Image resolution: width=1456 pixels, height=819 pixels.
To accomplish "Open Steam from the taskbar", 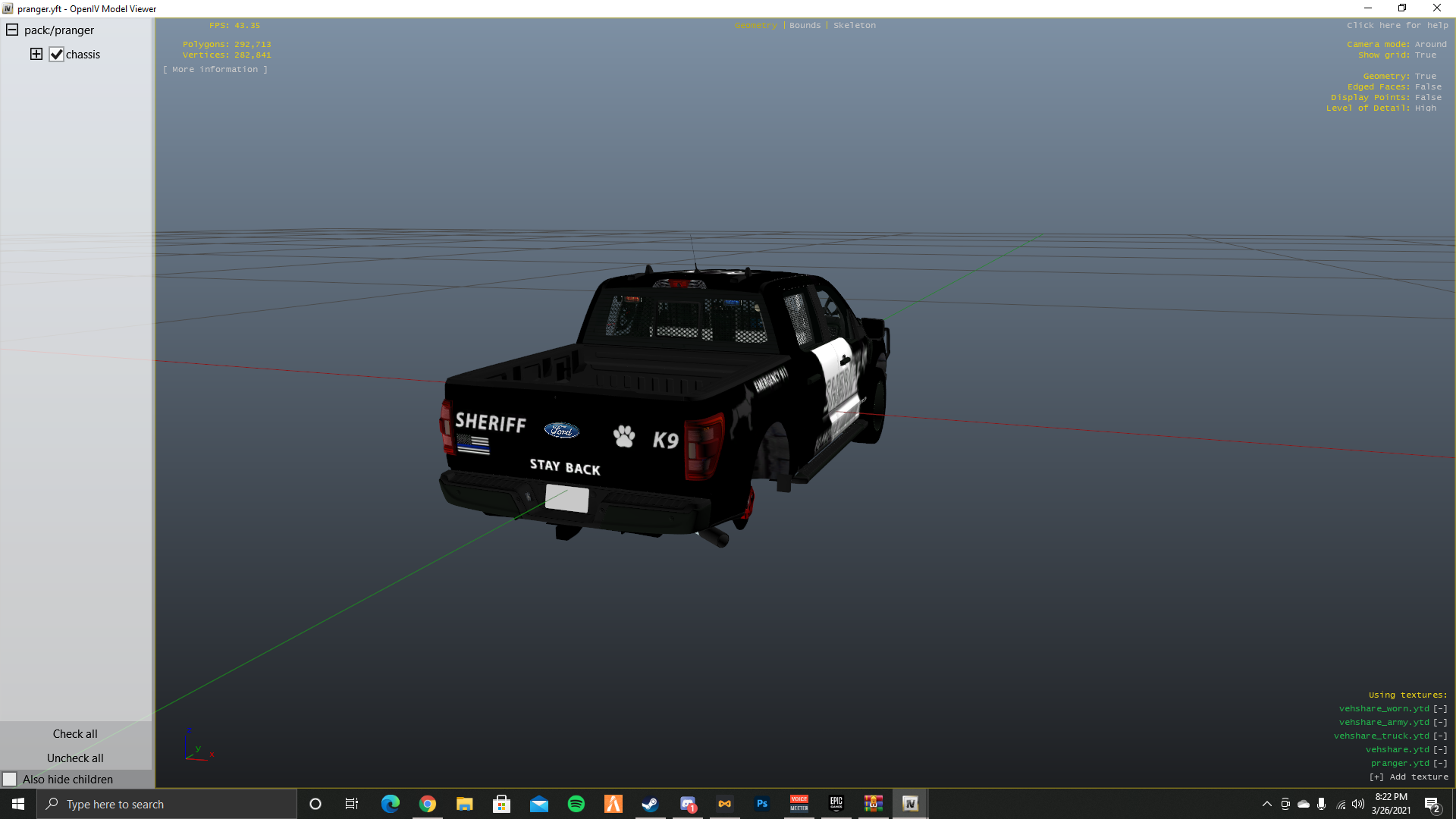I will [x=650, y=804].
